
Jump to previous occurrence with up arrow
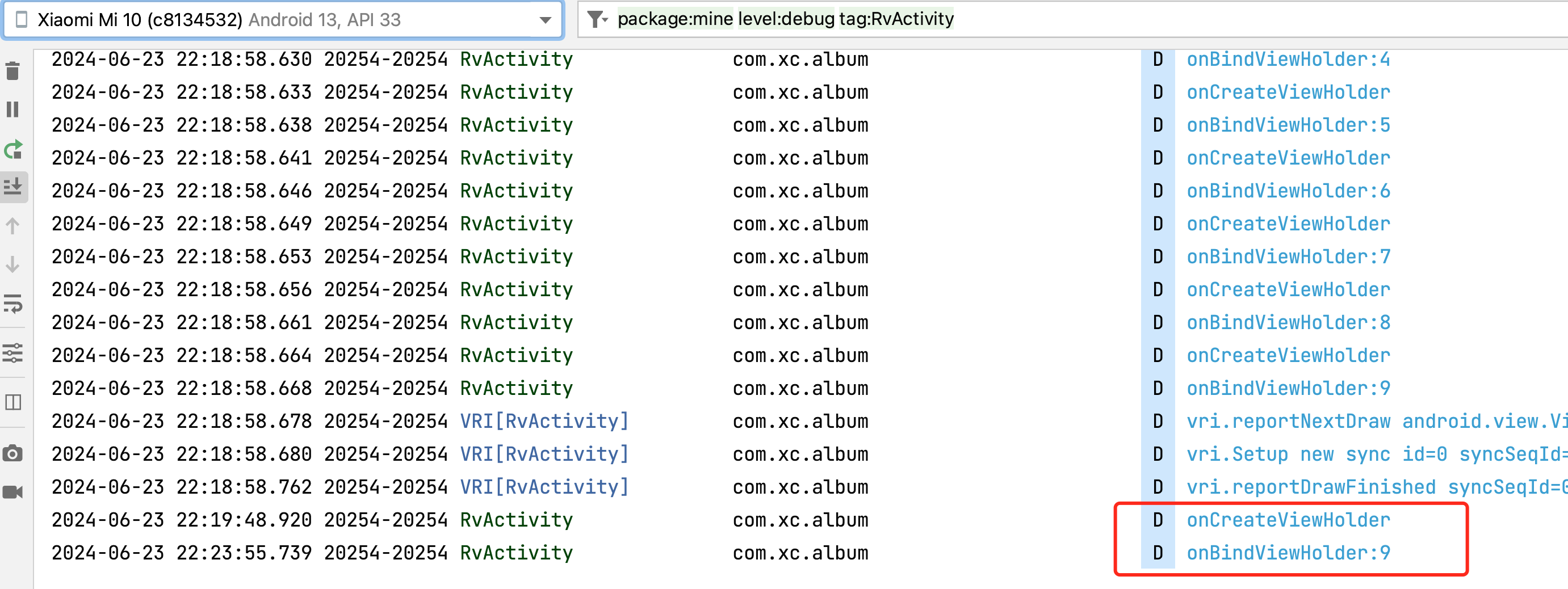pyautogui.click(x=13, y=226)
